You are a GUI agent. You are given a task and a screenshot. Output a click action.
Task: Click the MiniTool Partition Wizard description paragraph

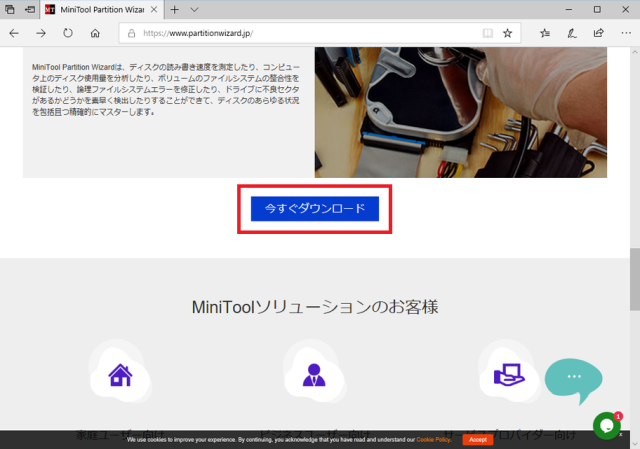coord(166,89)
